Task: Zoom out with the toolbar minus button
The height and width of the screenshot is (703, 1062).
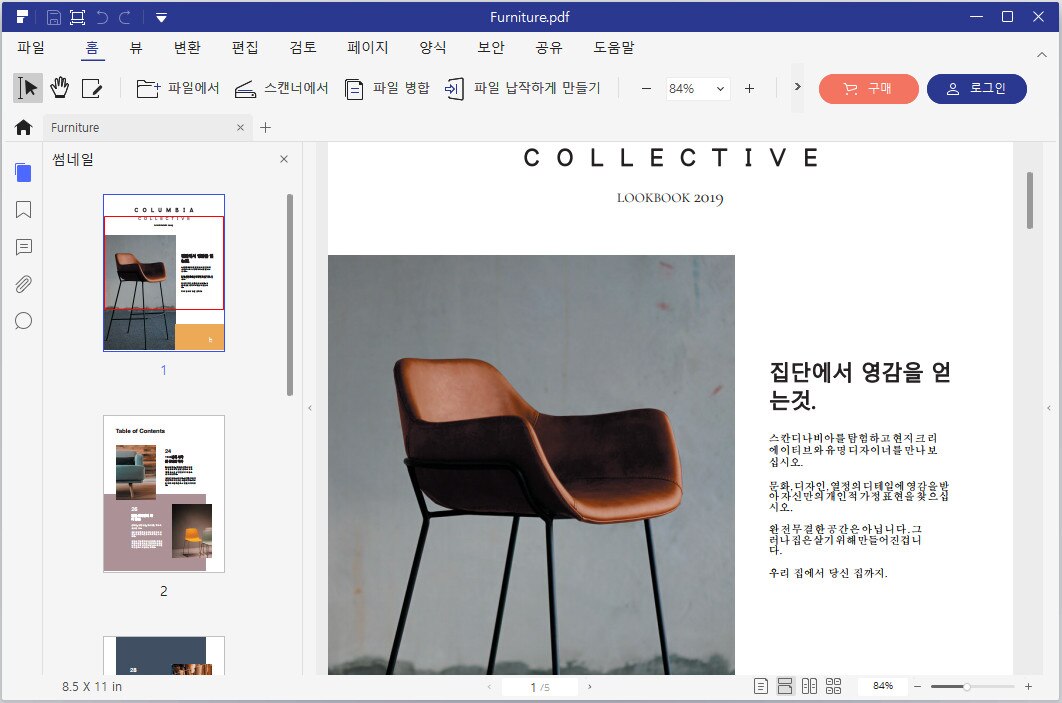Action: (x=646, y=88)
